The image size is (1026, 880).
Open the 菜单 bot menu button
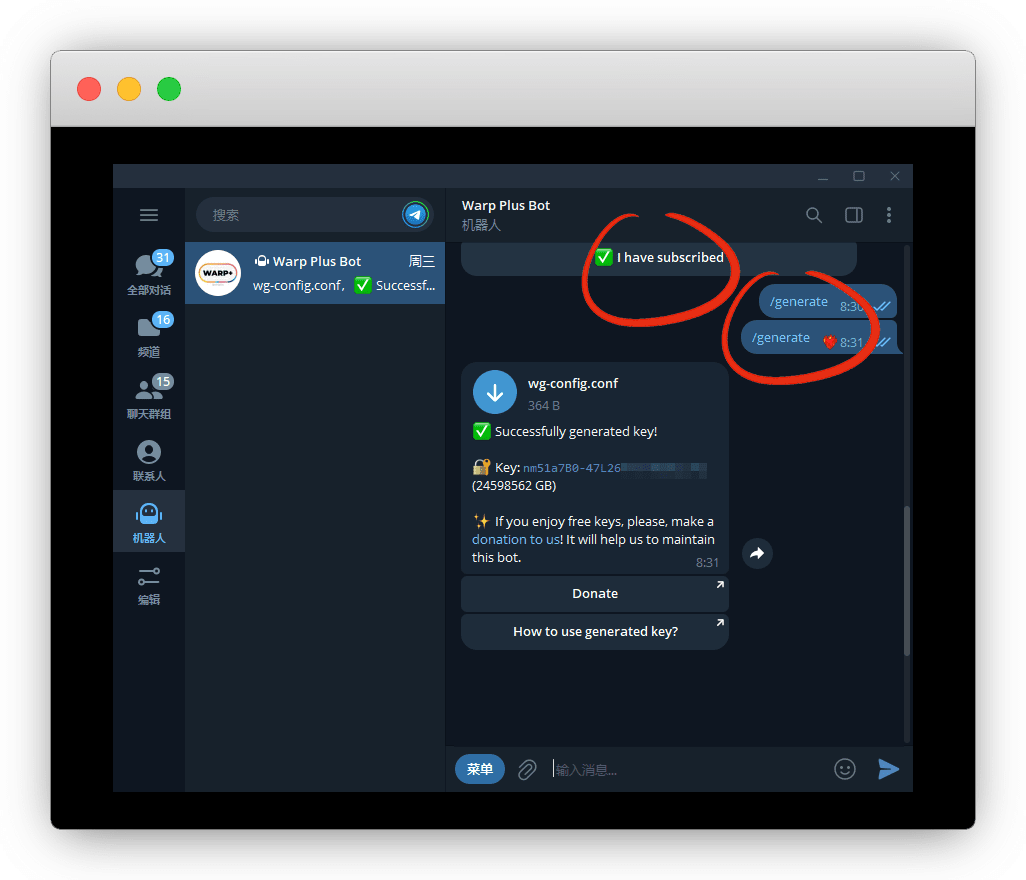point(480,769)
